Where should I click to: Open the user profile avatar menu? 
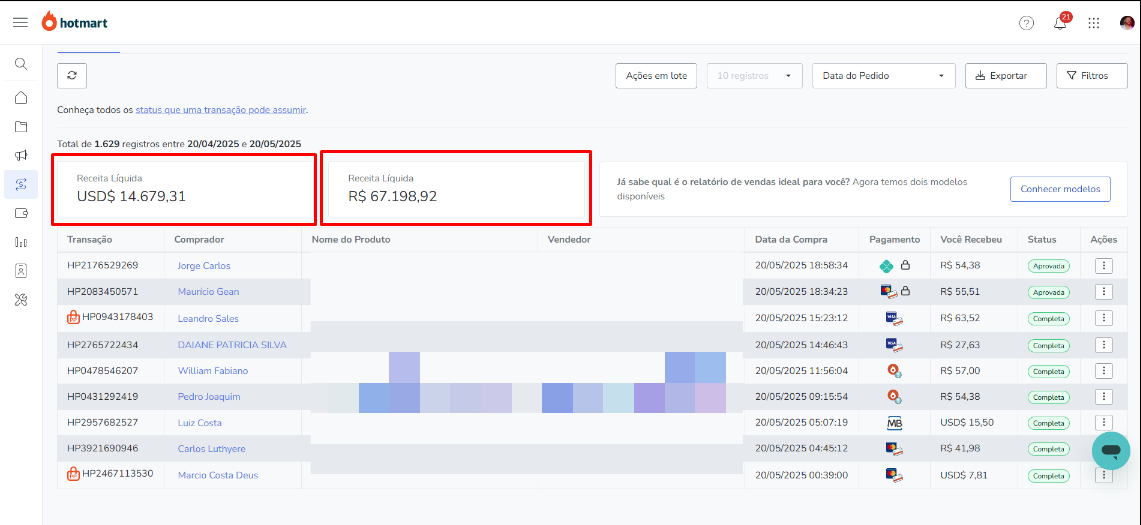coord(1127,23)
